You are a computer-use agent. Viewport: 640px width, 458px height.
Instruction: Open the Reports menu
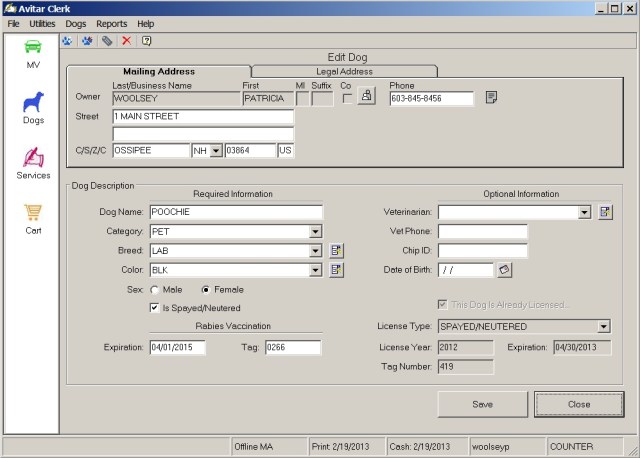(x=111, y=23)
